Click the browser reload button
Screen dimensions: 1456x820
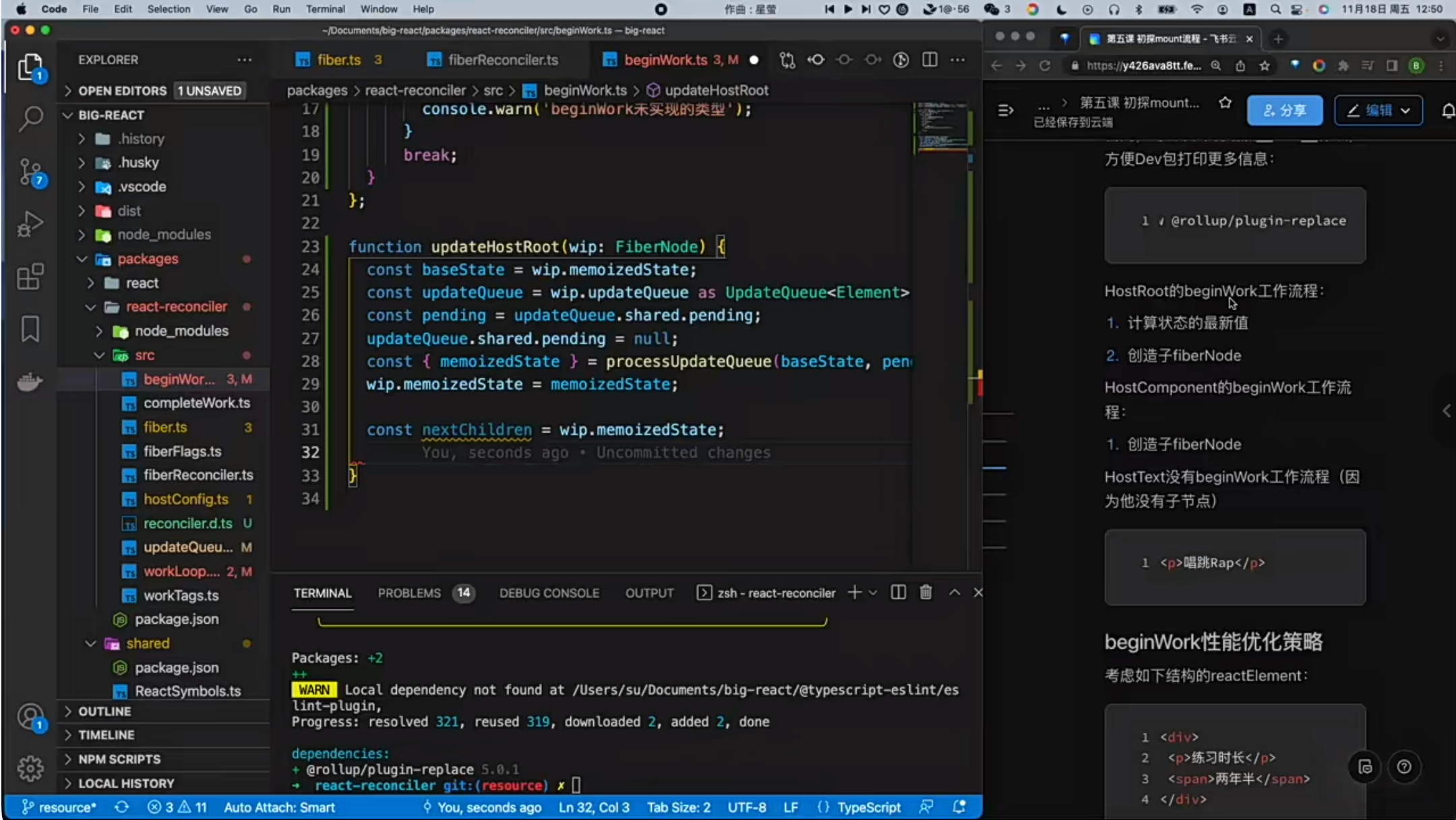[1045, 65]
